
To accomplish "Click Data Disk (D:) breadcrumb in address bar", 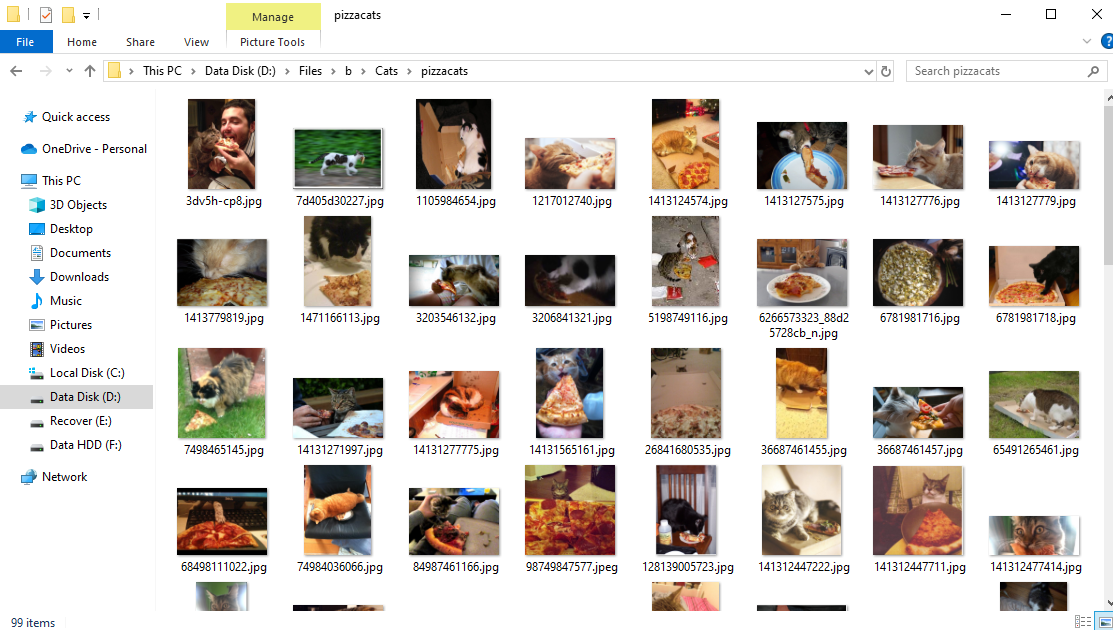I will click(x=240, y=71).
